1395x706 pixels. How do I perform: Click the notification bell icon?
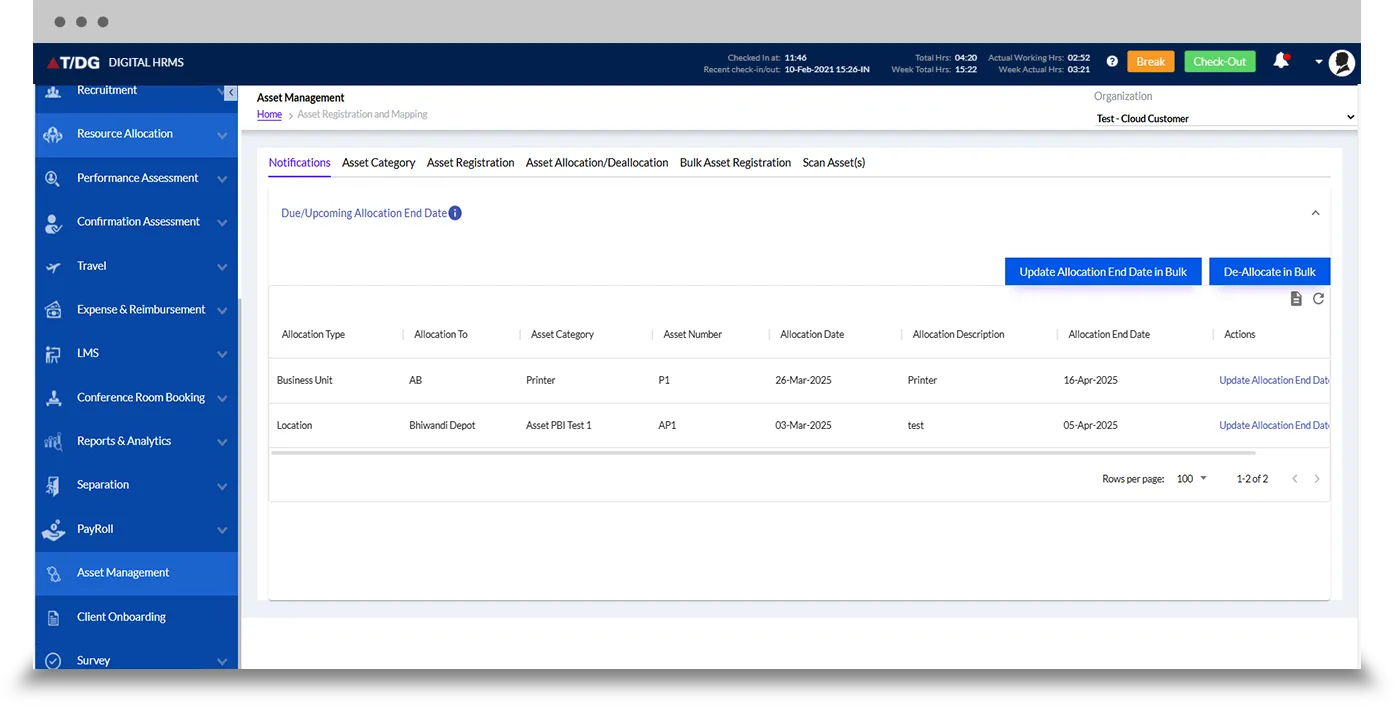click(x=1280, y=61)
